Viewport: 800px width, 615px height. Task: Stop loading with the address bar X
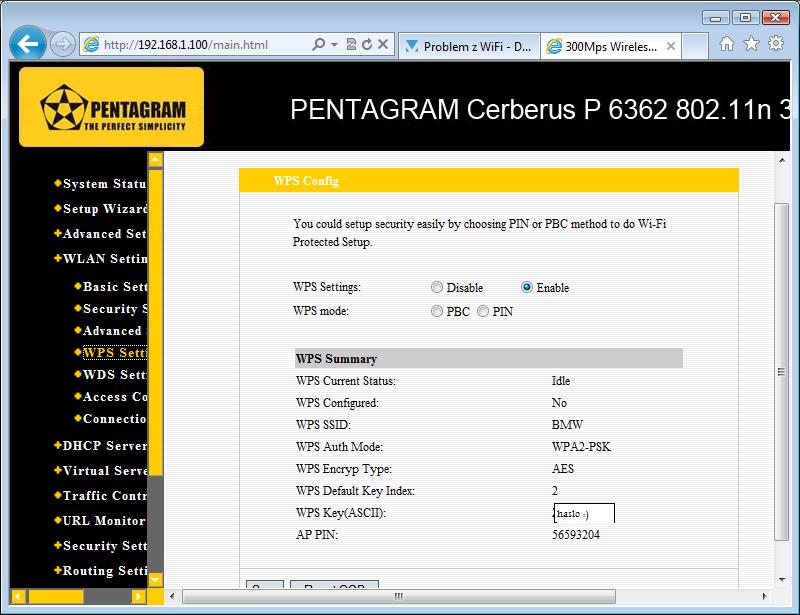pyautogui.click(x=383, y=44)
